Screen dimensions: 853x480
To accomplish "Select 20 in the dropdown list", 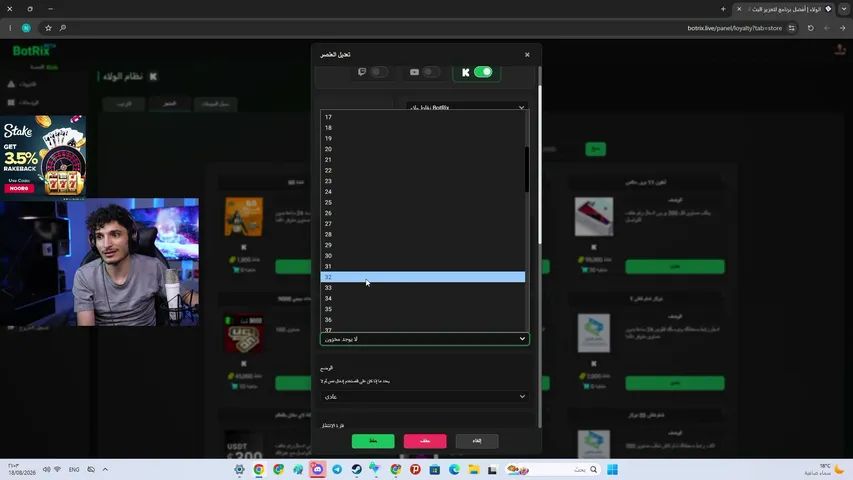I will (423, 149).
